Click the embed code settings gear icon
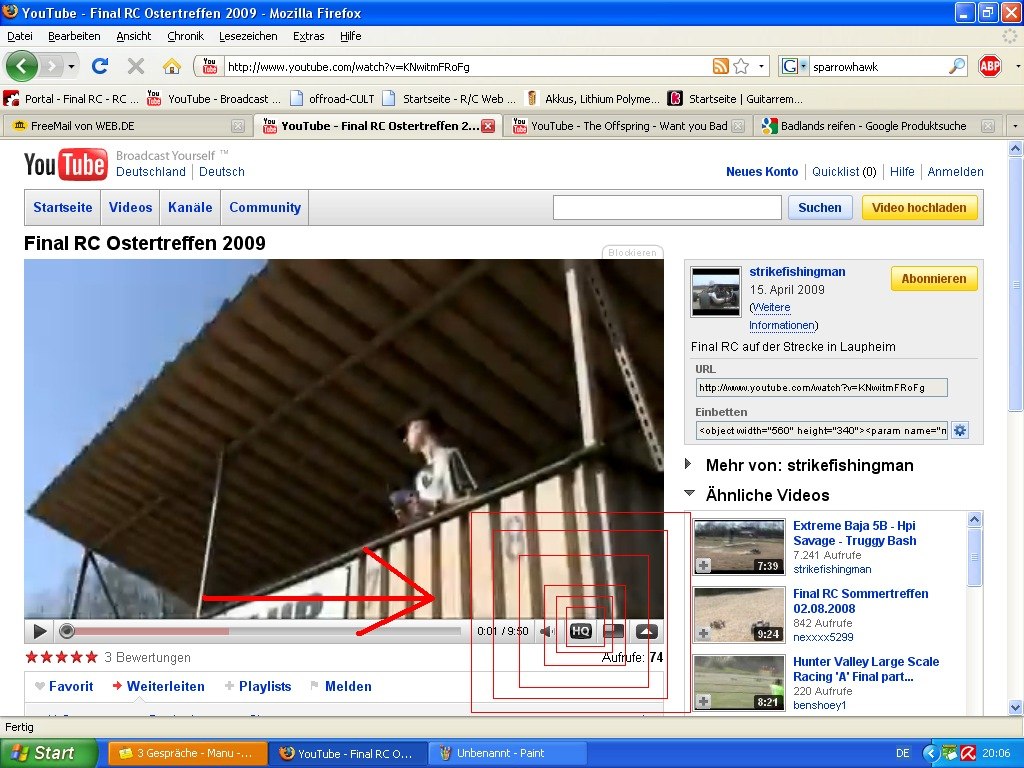1024x768 pixels. click(x=960, y=431)
